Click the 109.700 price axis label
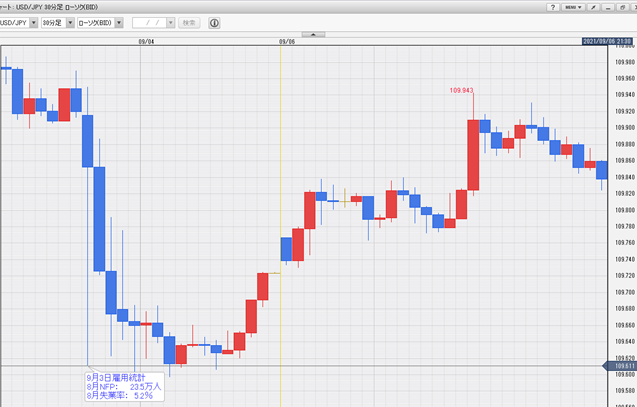Viewport: 637px width, 407px height. 625,292
